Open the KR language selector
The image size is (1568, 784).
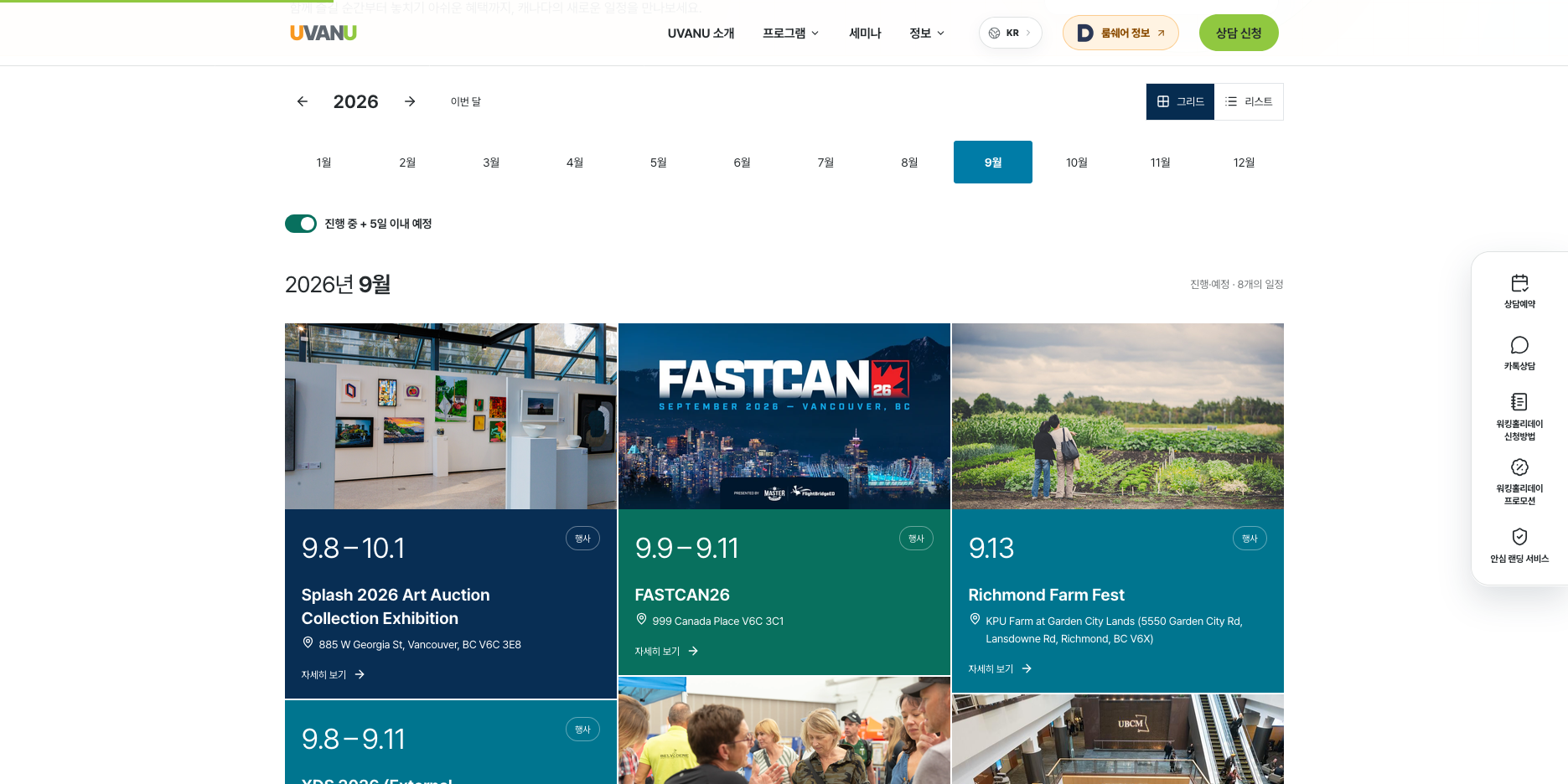(1010, 33)
